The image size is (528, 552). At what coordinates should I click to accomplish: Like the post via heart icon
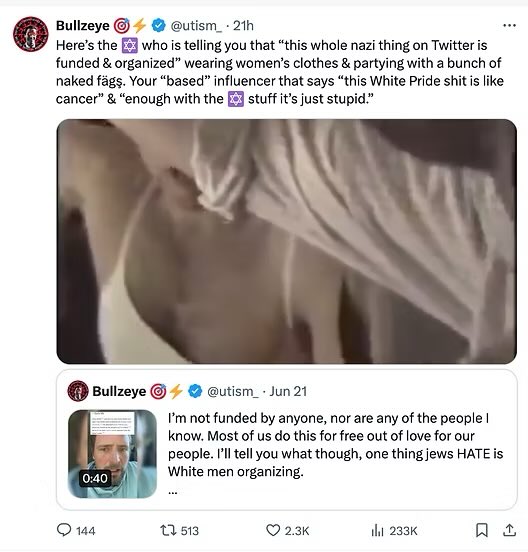[x=273, y=530]
